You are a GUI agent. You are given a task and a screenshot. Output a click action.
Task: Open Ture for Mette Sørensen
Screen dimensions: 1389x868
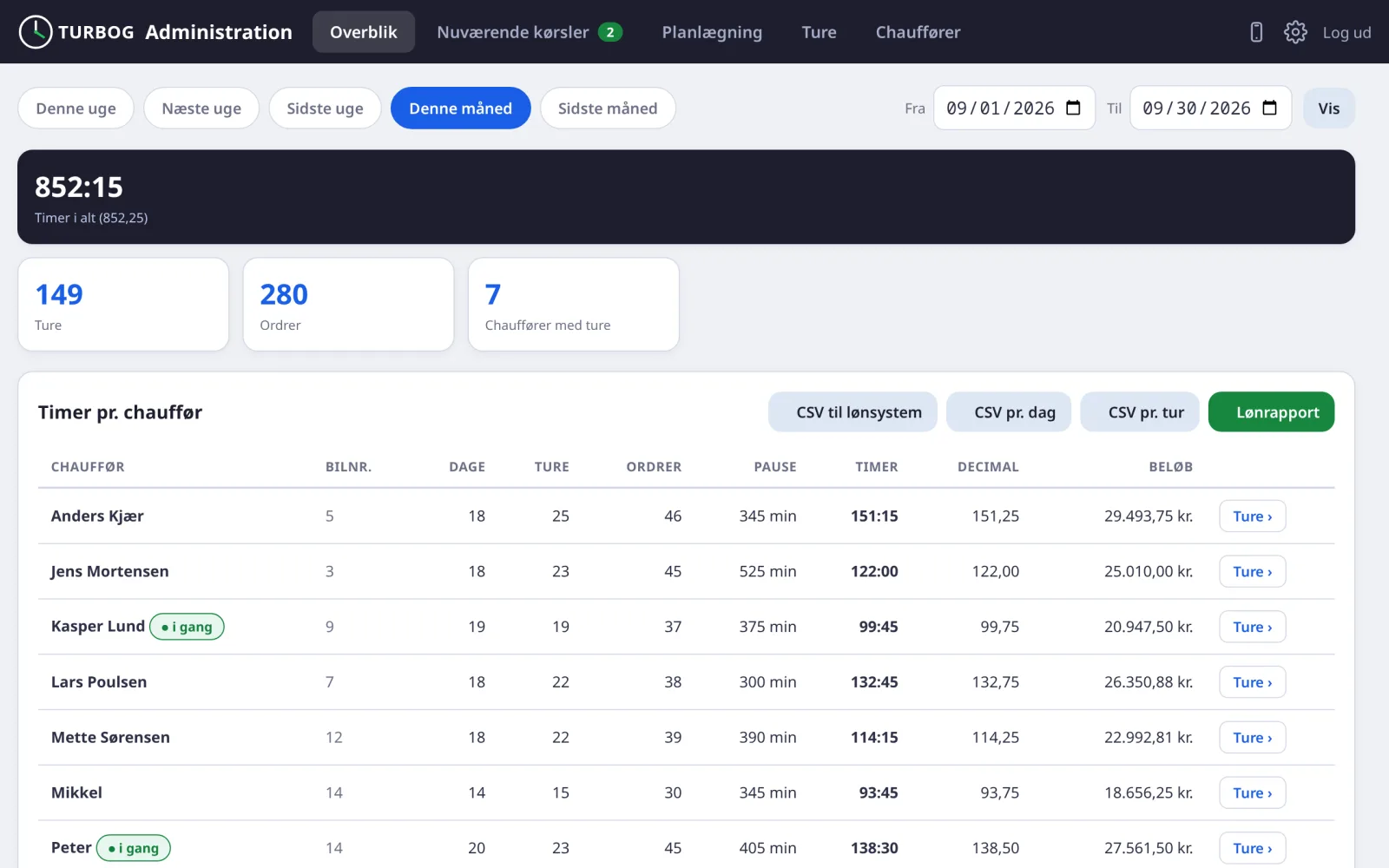click(x=1252, y=738)
